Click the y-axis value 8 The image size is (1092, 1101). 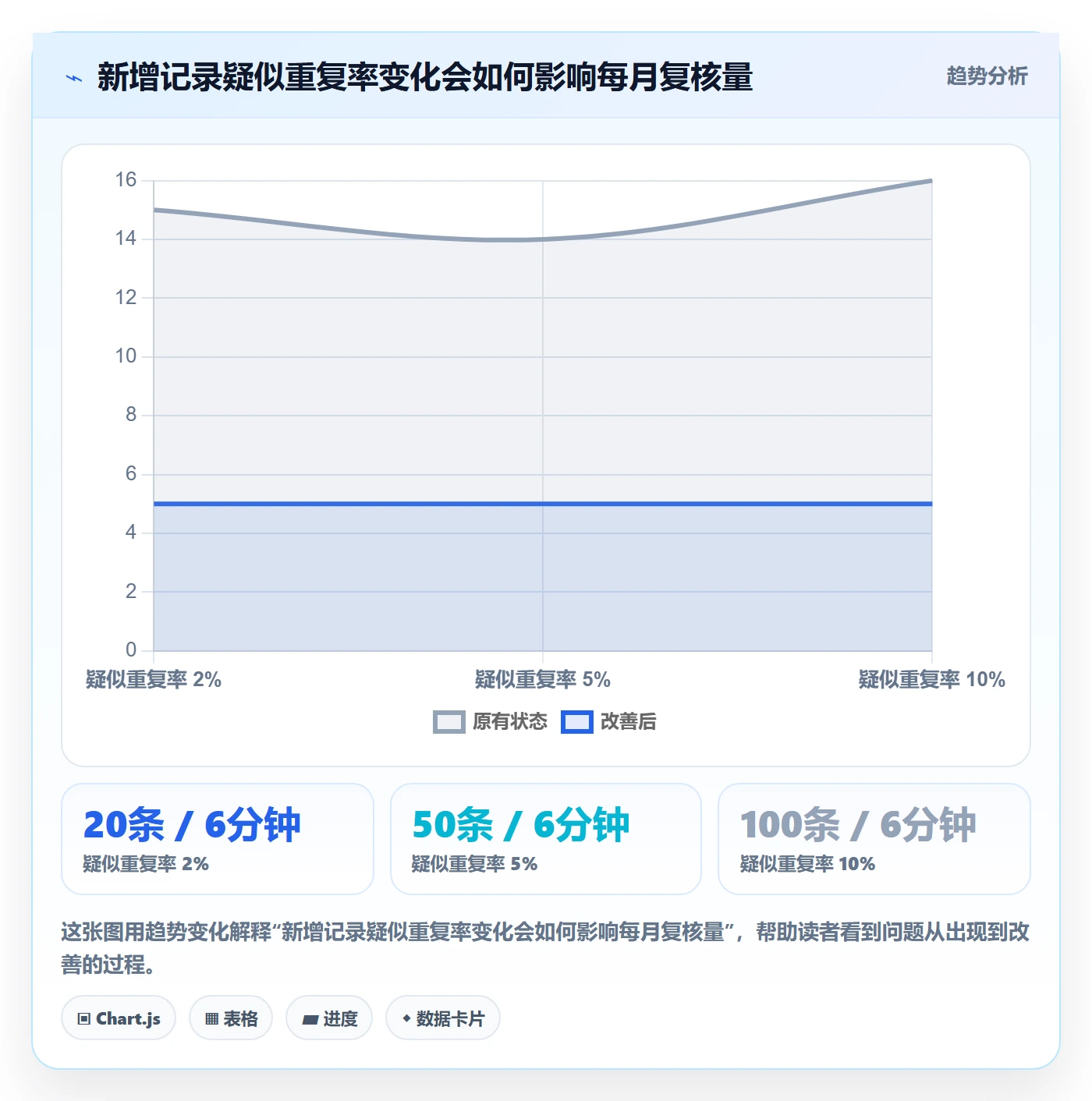click(131, 415)
